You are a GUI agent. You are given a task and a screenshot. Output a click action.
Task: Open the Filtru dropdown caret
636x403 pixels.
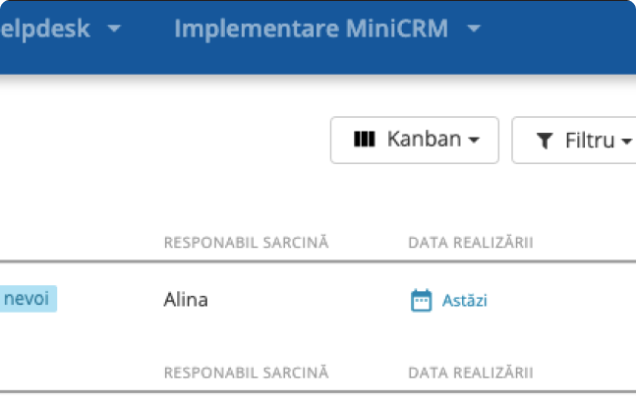[627, 141]
